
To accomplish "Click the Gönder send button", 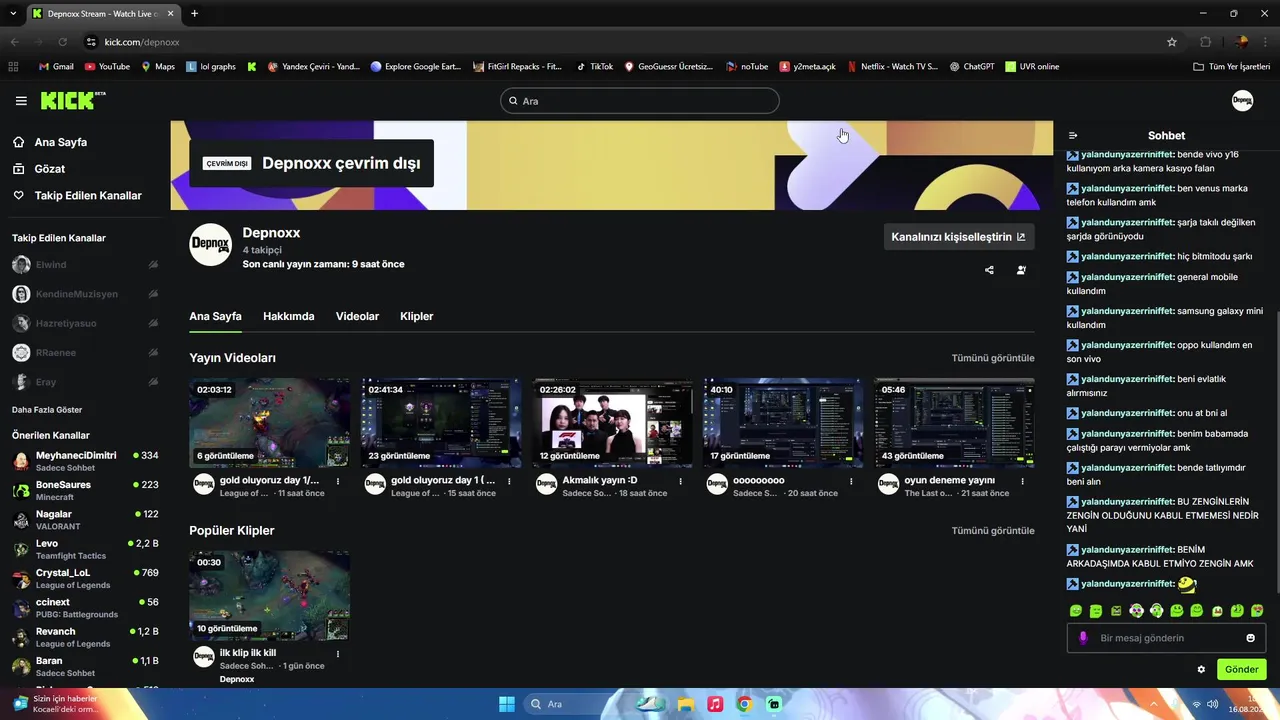I will tap(1241, 669).
